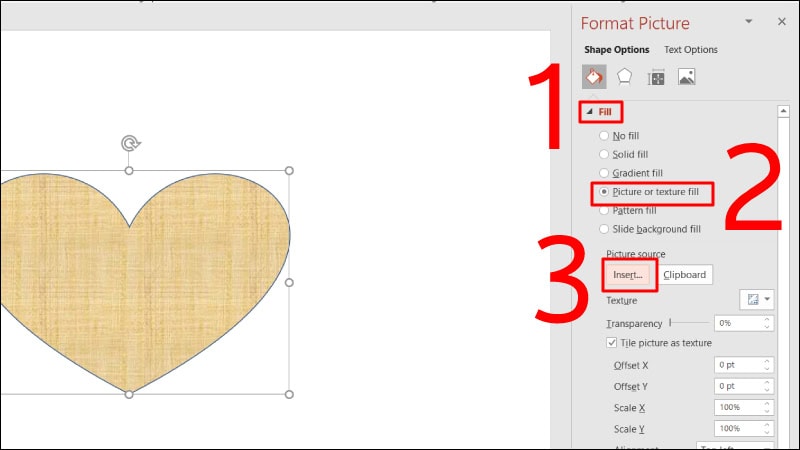Click the Scale X value field
The height and width of the screenshot is (450, 800).
pos(738,407)
